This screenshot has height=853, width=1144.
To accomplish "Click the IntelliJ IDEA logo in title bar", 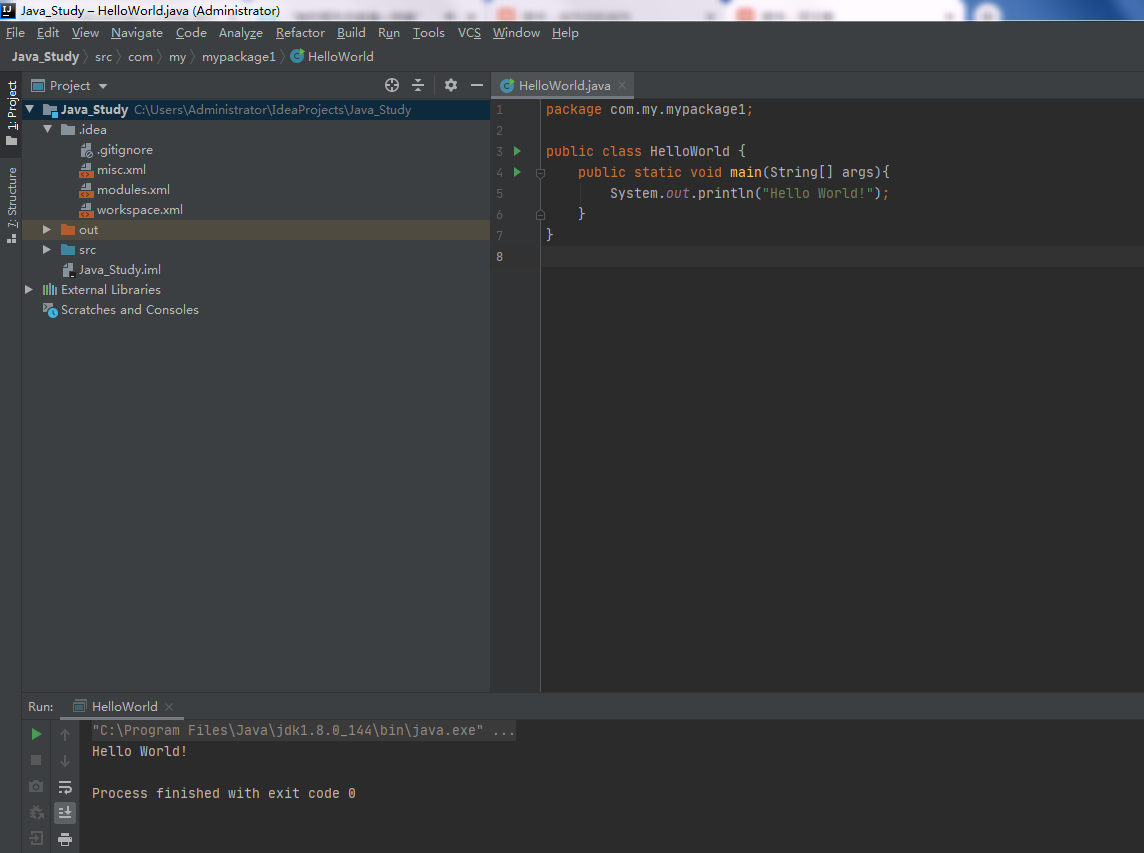I will (8, 10).
